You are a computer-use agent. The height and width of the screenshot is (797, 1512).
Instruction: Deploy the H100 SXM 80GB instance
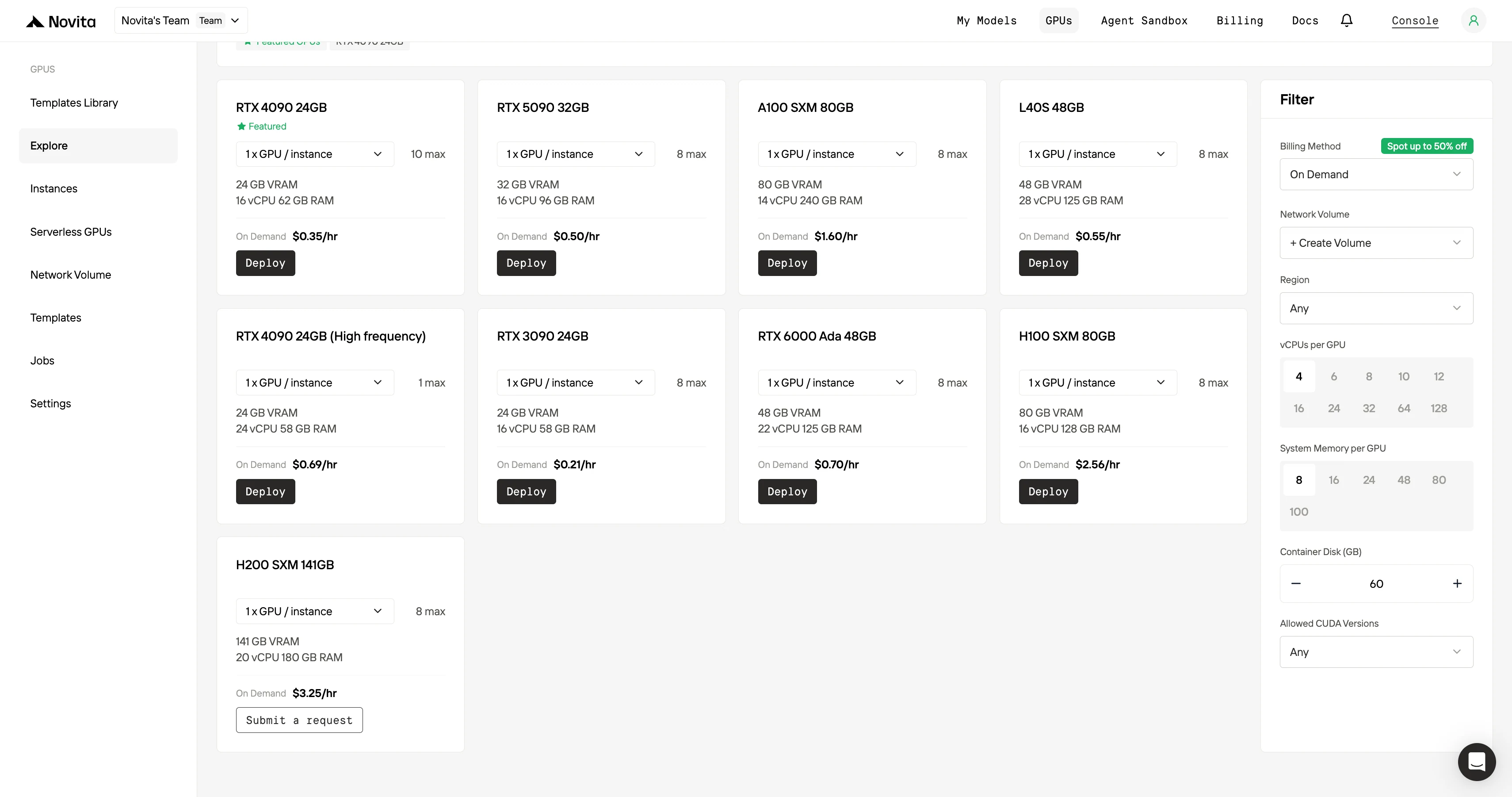pos(1048,491)
